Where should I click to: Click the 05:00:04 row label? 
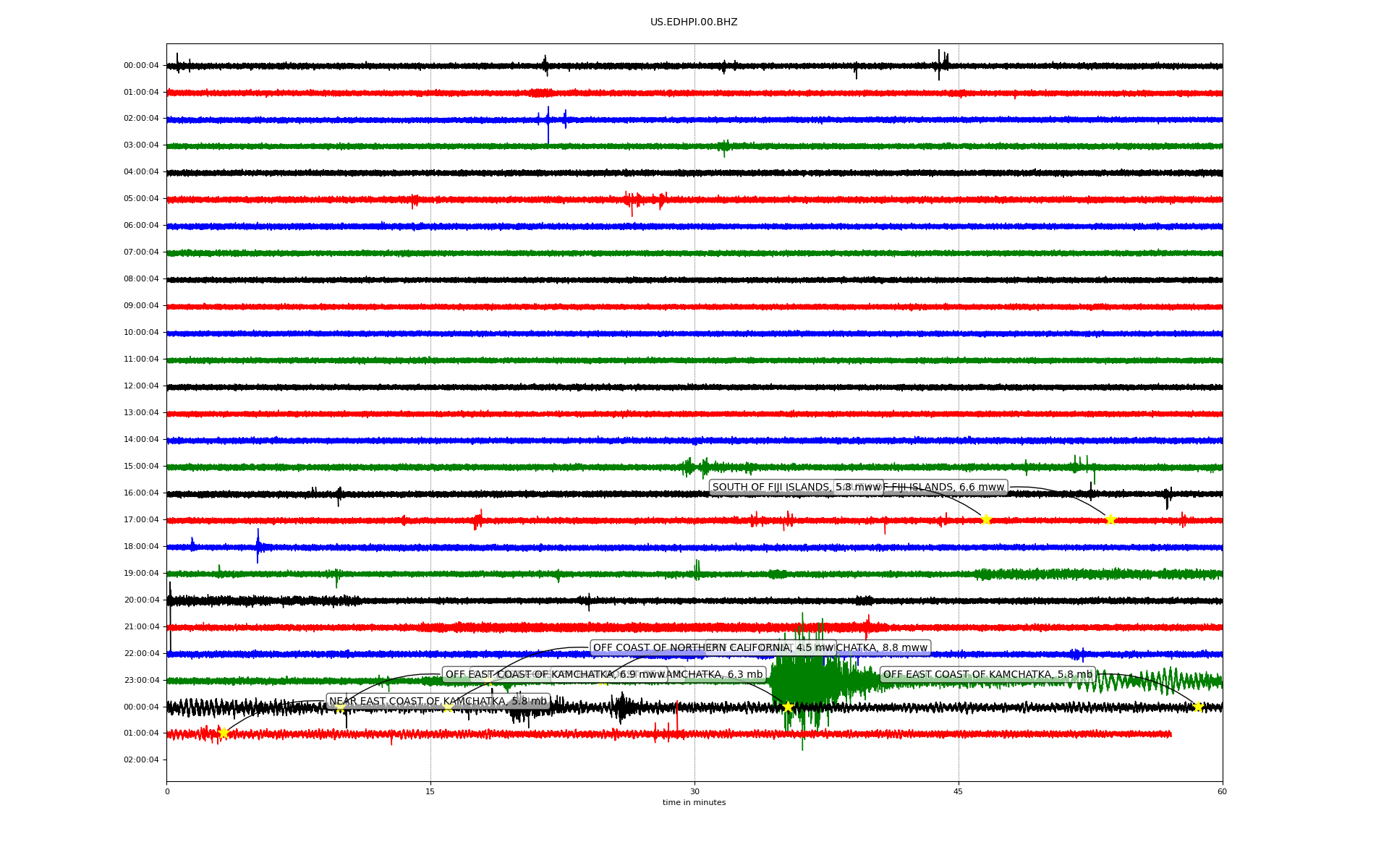coord(141,199)
